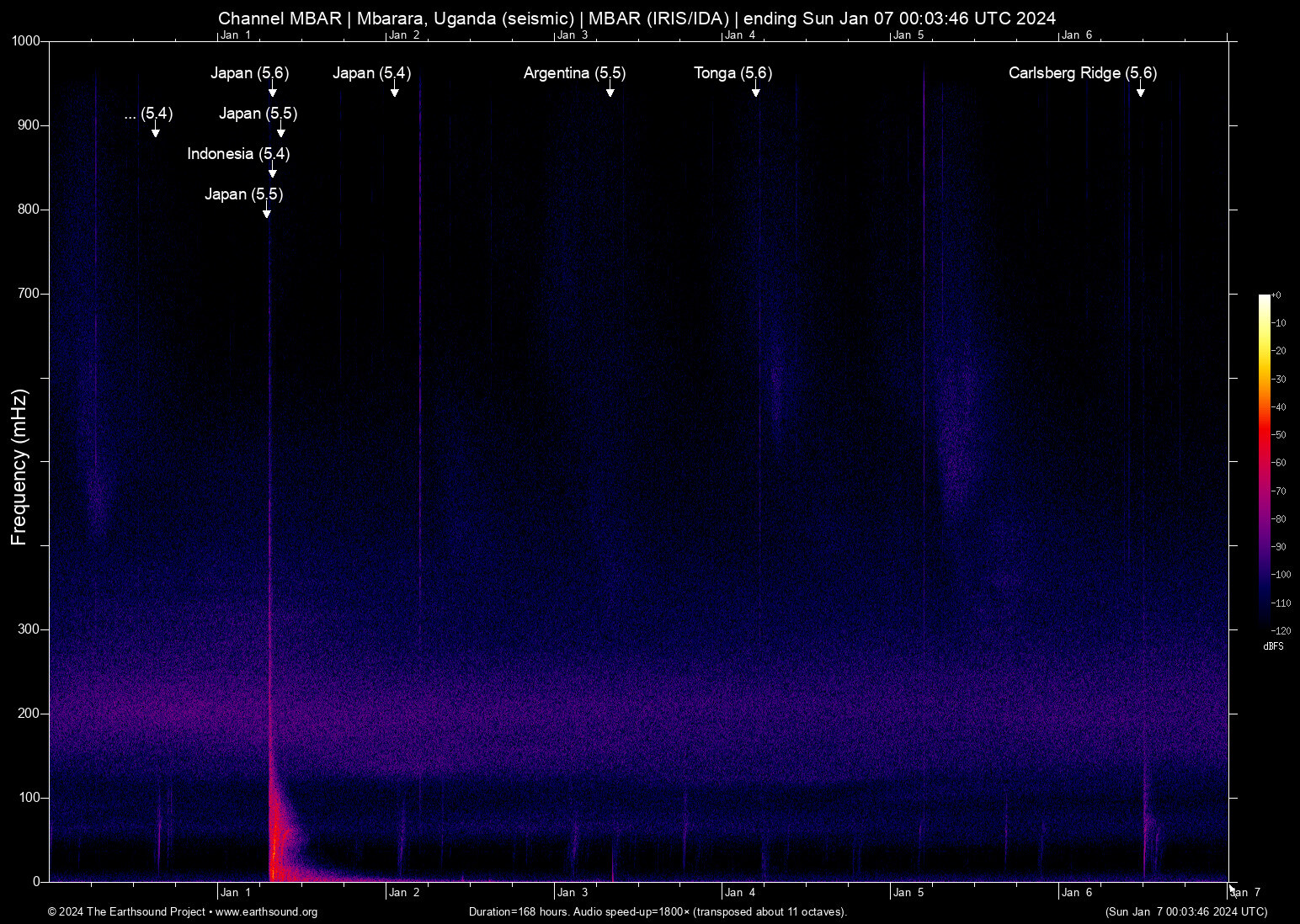Click the arrow marker below Argentina (5.5)
Screen dimensions: 1300x924
click(x=610, y=91)
